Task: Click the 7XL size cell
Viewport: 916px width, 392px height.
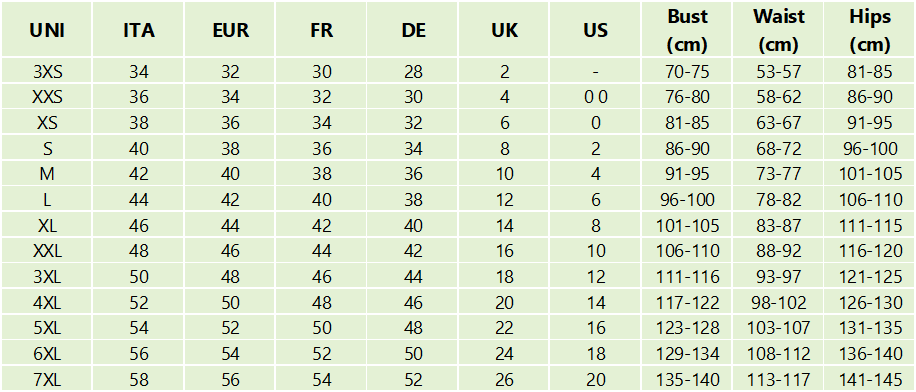Action: [x=47, y=379]
